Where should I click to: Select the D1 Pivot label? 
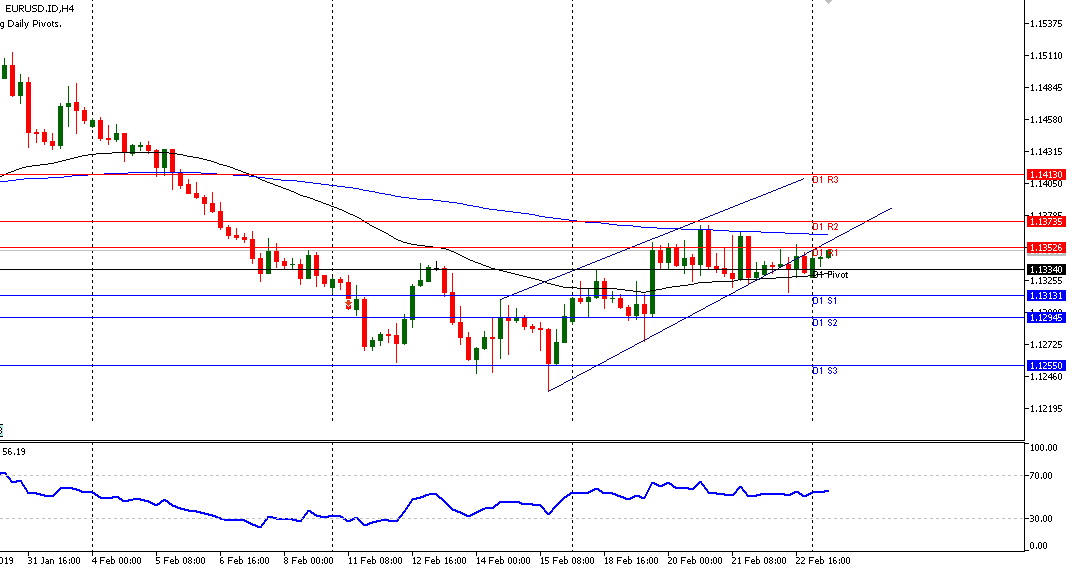coord(830,275)
